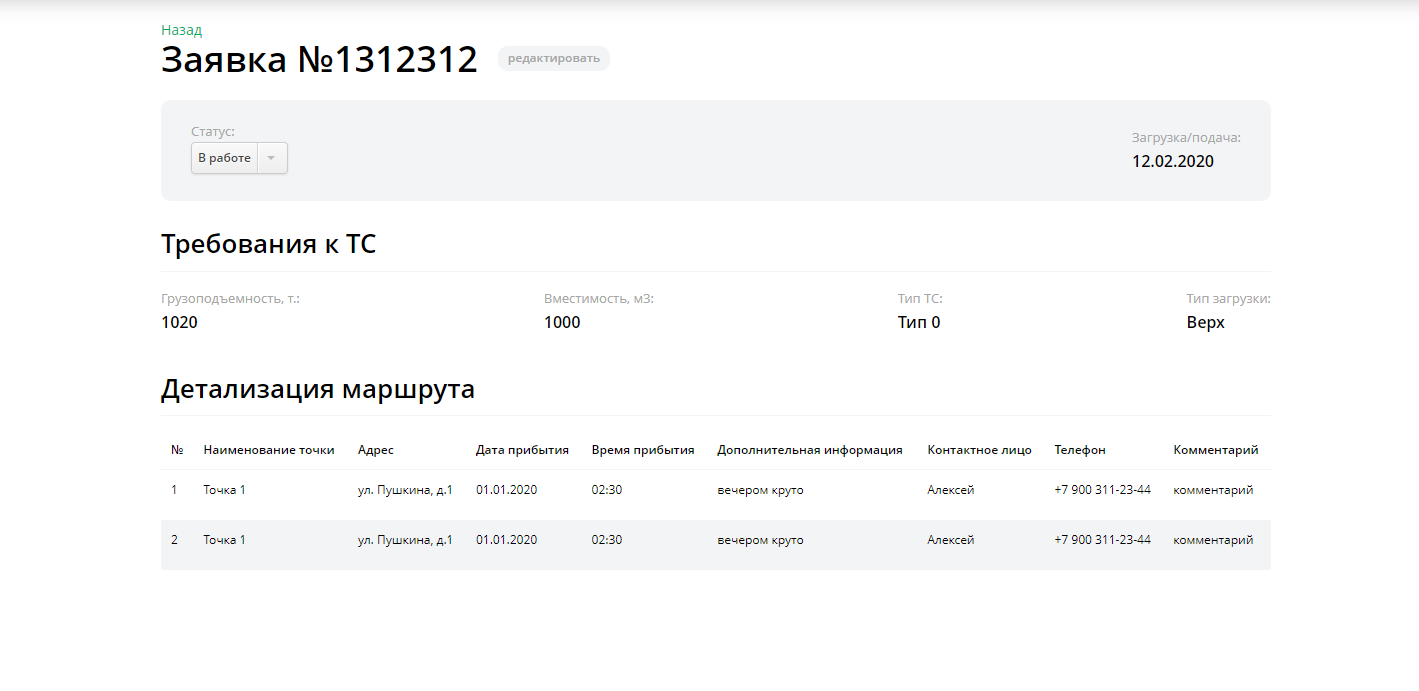Image resolution: width=1419 pixels, height=691 pixels.
Task: Click the 'Телефон' column header
Action: coord(1080,450)
